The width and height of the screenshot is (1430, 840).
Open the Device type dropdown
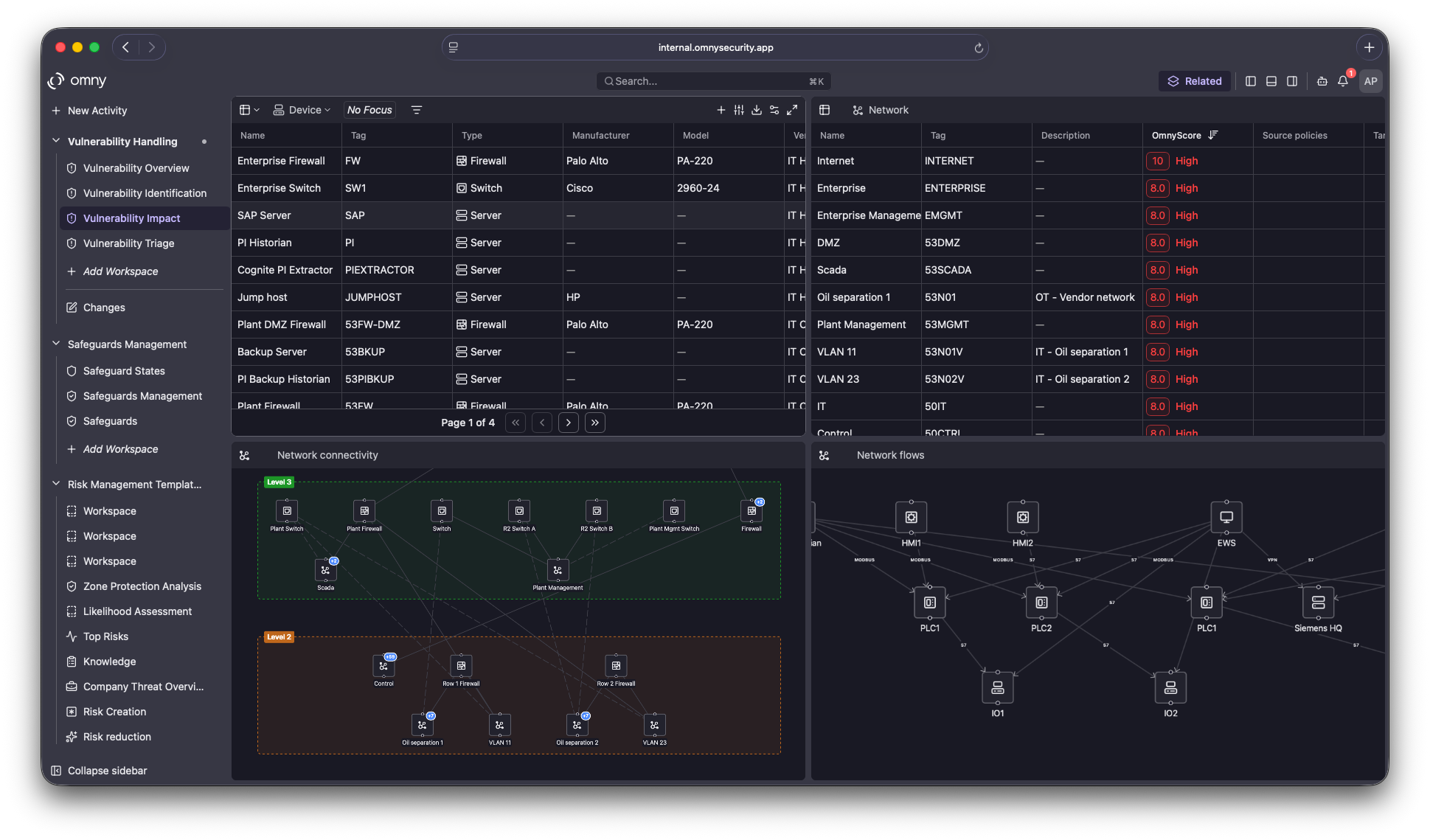pos(302,110)
